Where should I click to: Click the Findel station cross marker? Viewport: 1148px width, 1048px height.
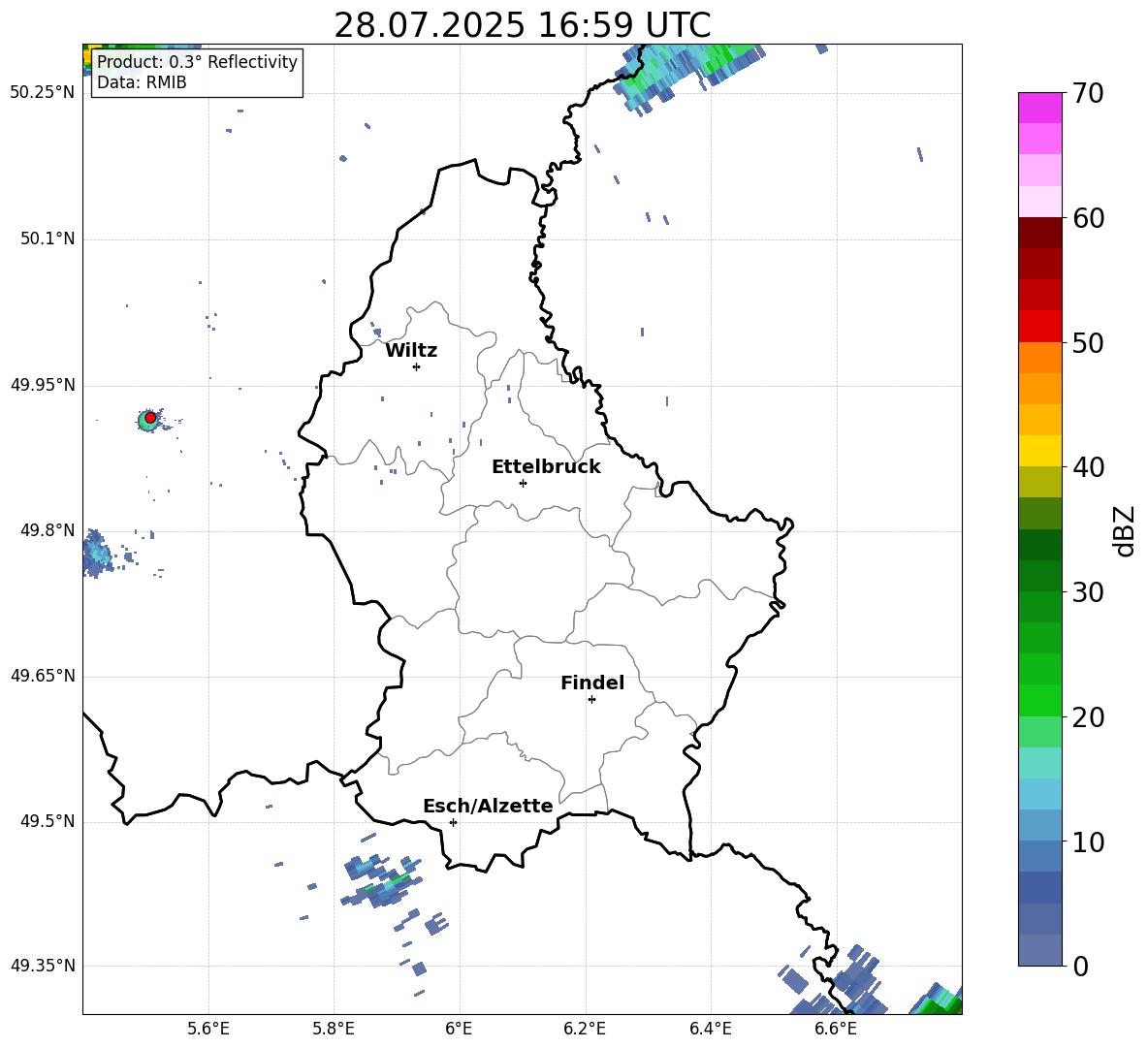tap(591, 700)
